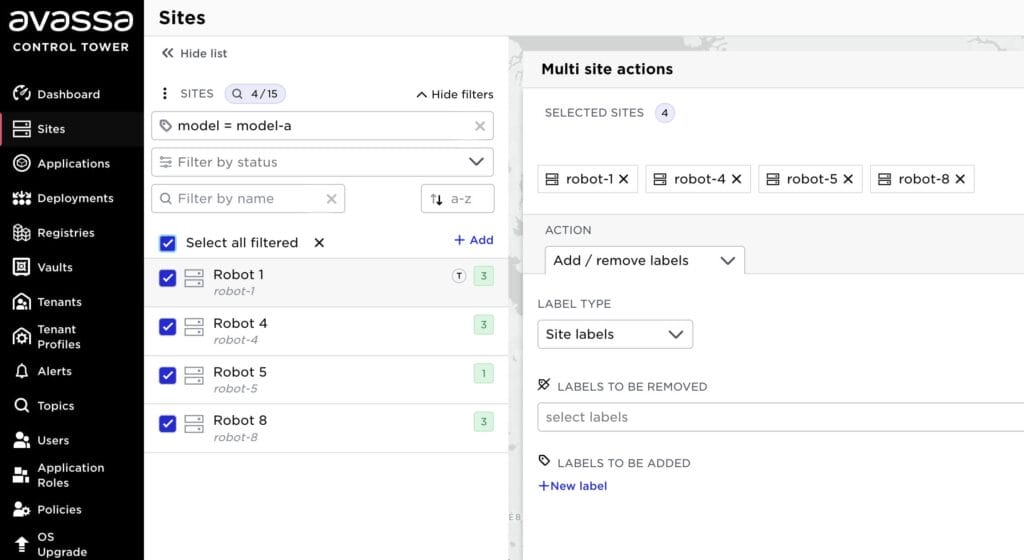Click the labels to be removed field

(780, 417)
